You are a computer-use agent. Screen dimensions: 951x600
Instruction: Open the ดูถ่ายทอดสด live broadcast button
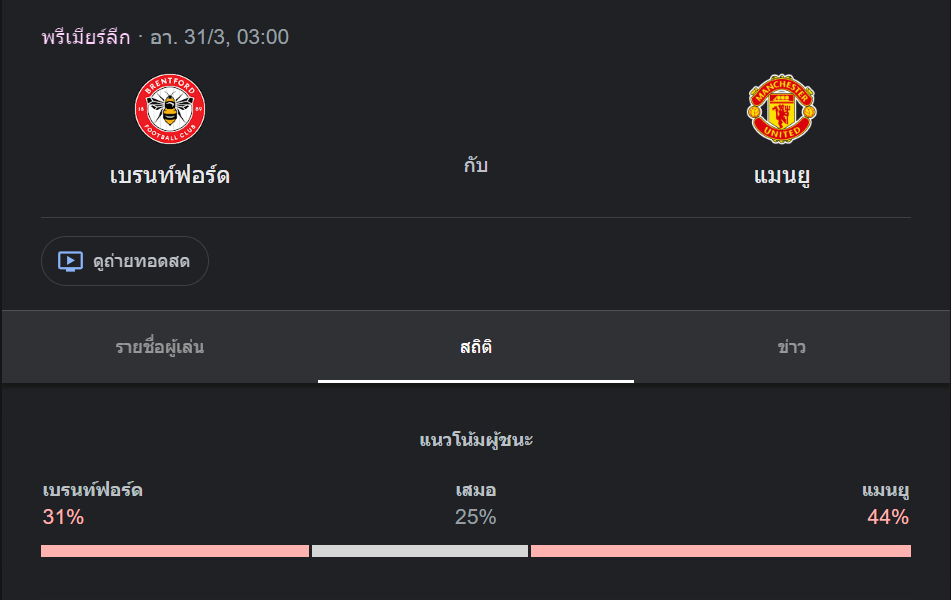(x=125, y=261)
